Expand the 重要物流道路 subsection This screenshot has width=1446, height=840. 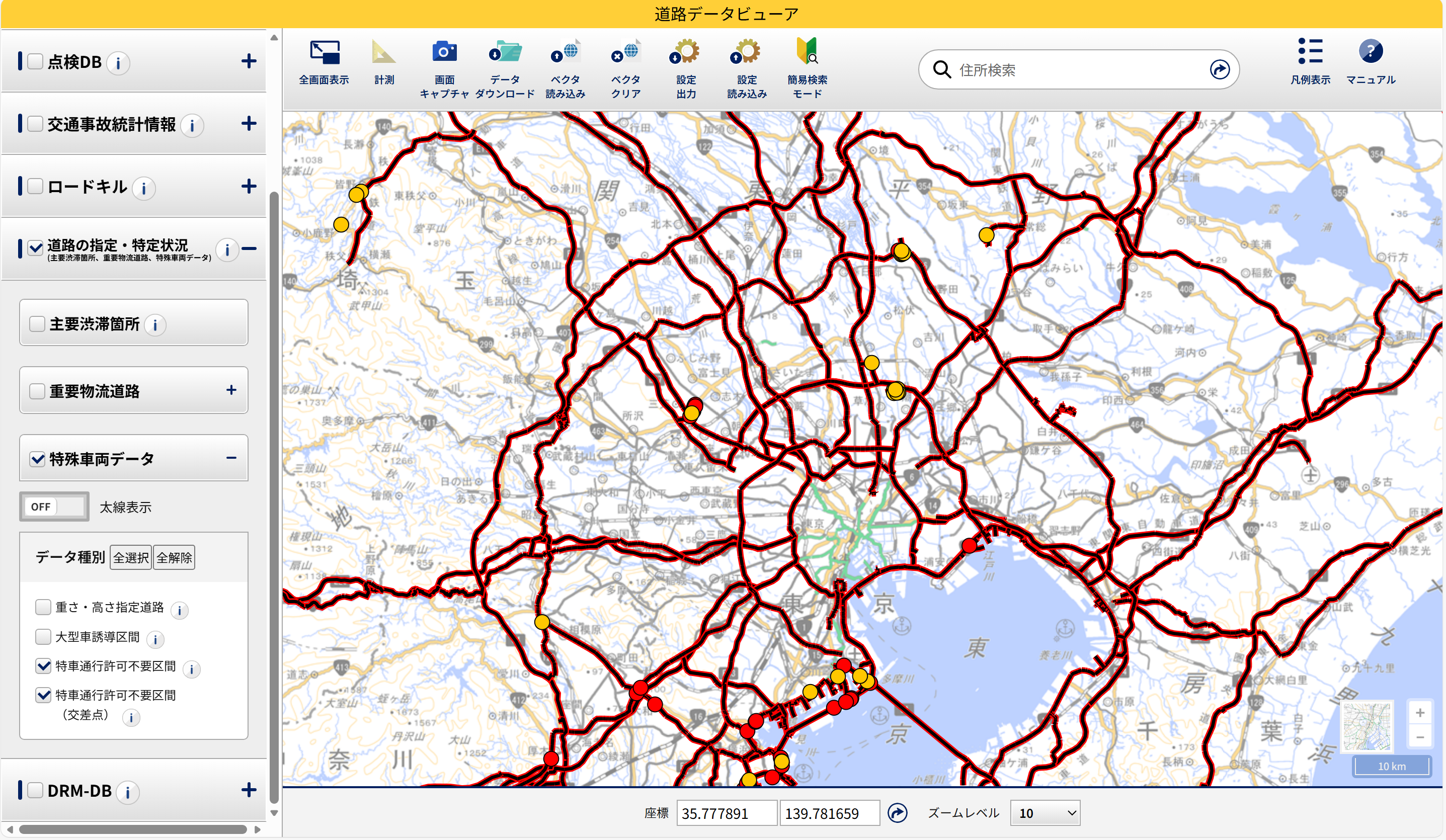coord(231,390)
